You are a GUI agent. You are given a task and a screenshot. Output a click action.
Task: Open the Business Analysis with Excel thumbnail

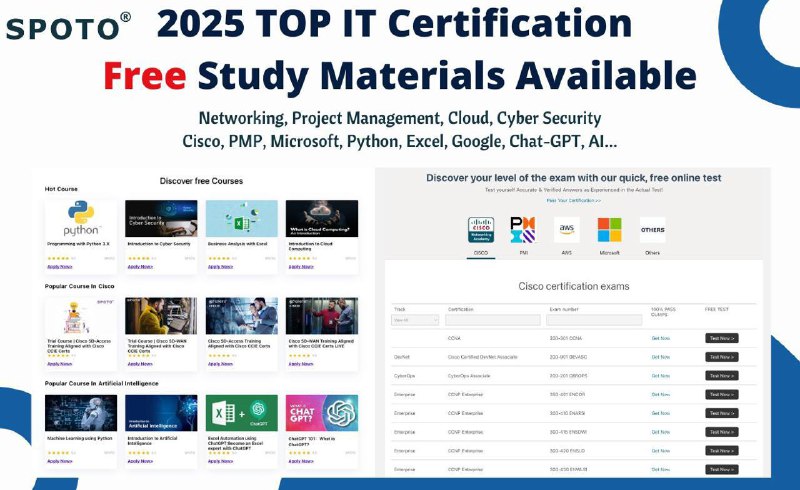pos(242,218)
